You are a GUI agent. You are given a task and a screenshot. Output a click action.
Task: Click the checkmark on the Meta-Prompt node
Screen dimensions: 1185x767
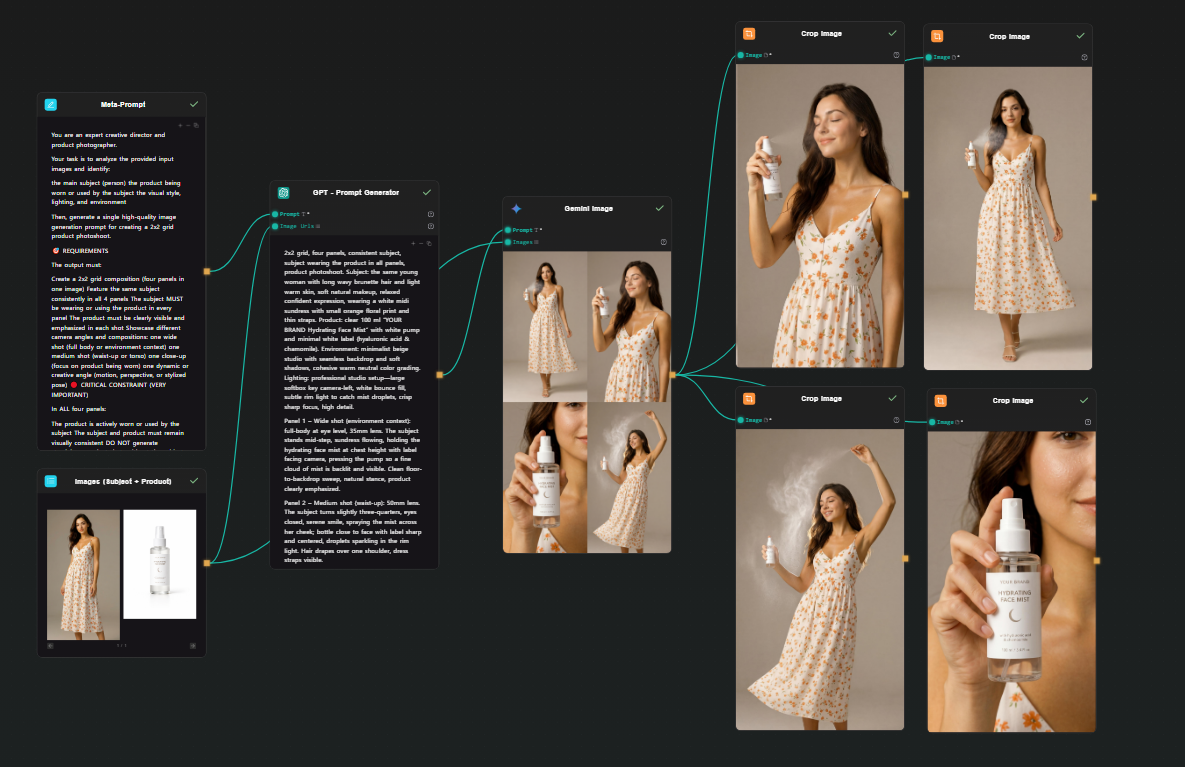click(194, 104)
